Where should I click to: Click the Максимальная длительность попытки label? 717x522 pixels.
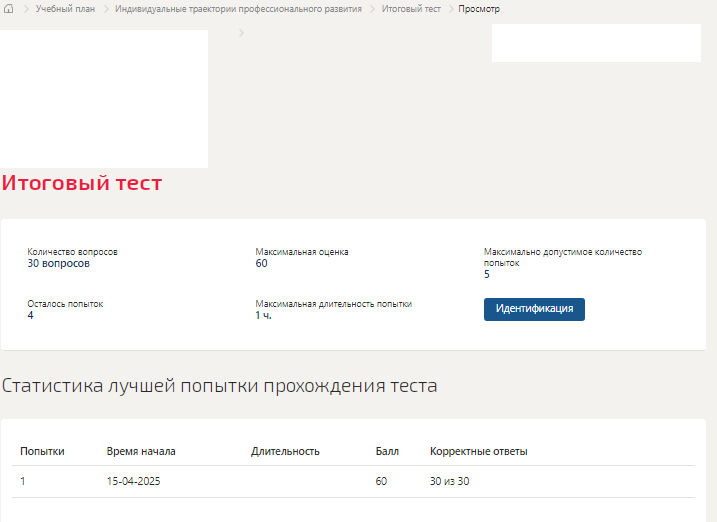point(333,304)
